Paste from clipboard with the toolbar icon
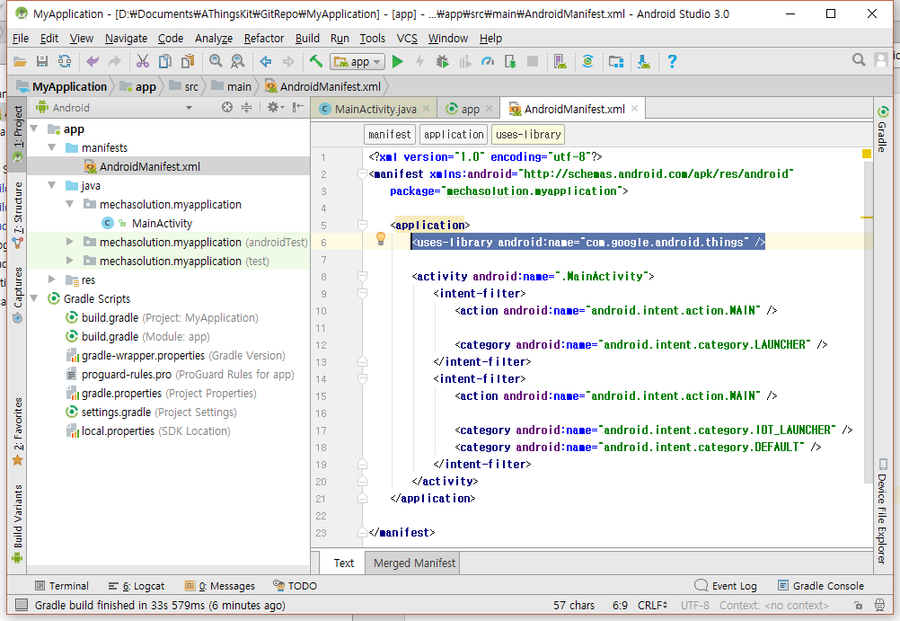900x621 pixels. [x=188, y=61]
